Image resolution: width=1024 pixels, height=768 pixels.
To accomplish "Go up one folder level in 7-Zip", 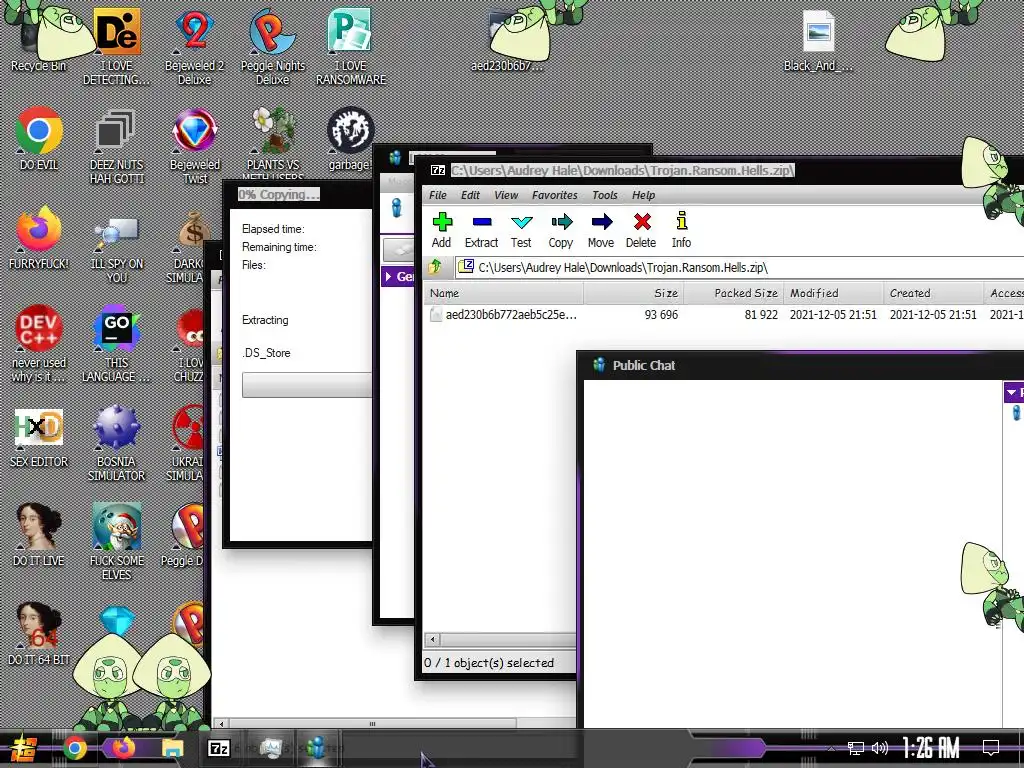I will click(x=436, y=267).
